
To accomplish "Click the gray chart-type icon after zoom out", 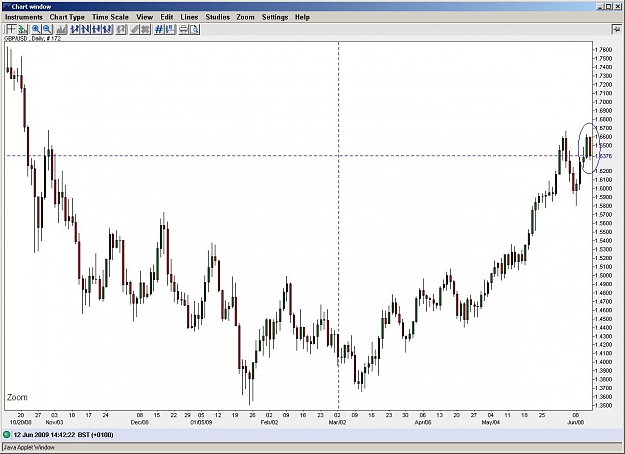I will (61, 29).
